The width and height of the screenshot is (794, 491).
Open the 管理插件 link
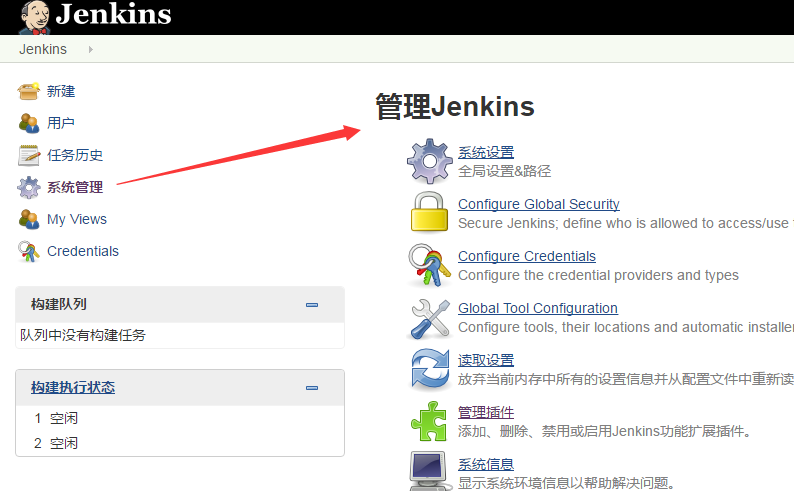pyautogui.click(x=486, y=413)
